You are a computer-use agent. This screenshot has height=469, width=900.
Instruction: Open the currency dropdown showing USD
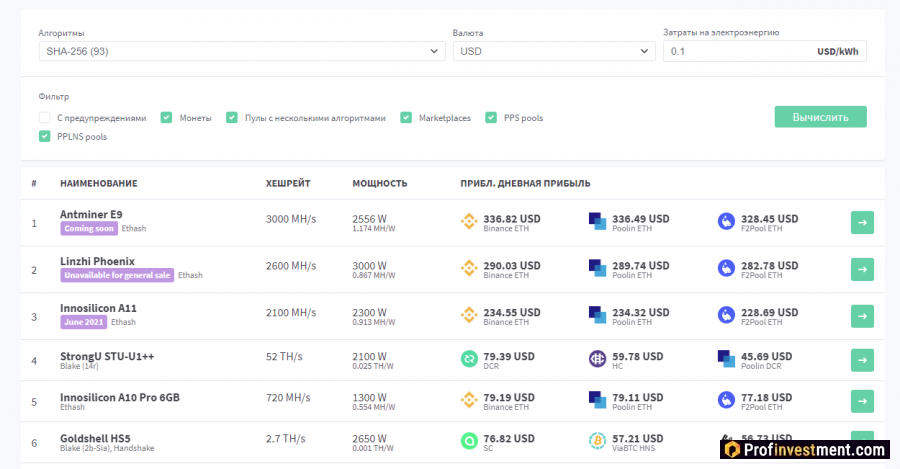tap(554, 51)
